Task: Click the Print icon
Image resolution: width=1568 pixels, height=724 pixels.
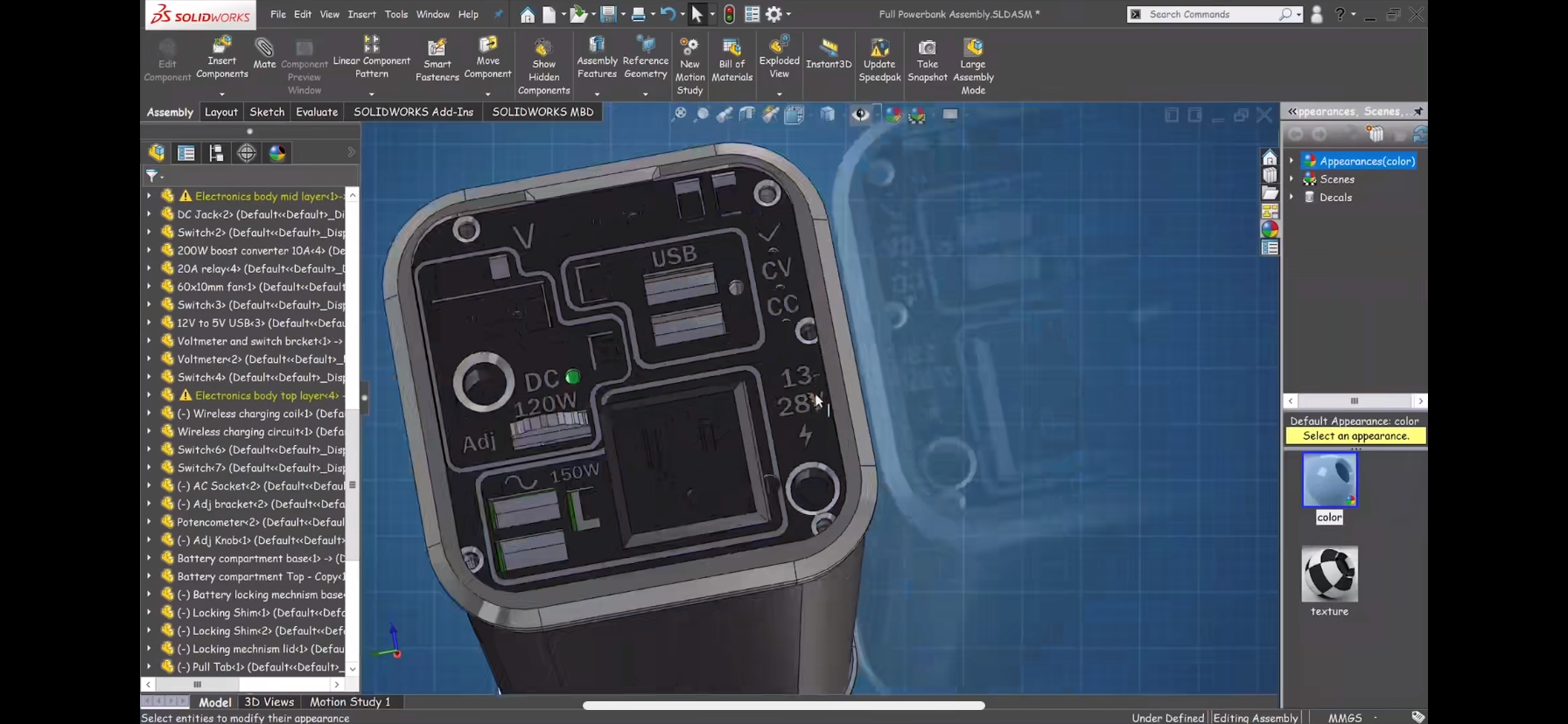Action: (639, 14)
